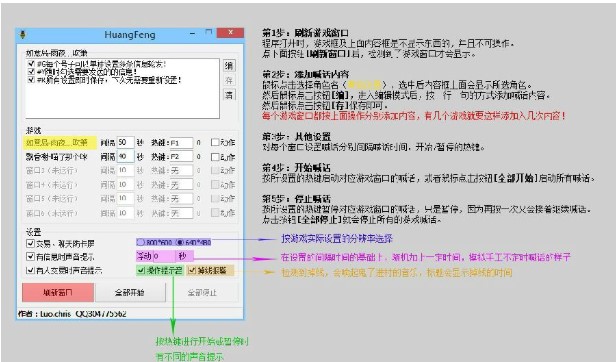Viewport: 616px width, 362px height.
Task: Minimize the HuangFeng window
Action: tap(192, 33)
